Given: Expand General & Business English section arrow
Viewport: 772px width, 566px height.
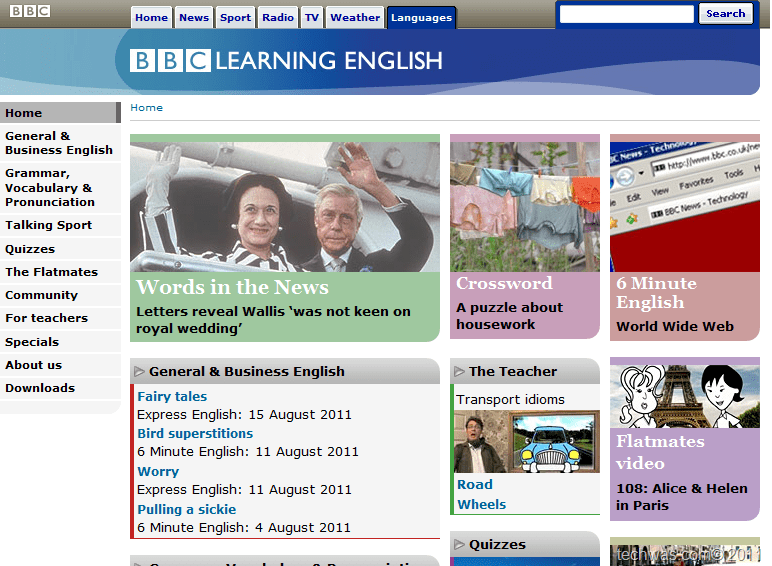Looking at the screenshot, I should [x=139, y=372].
